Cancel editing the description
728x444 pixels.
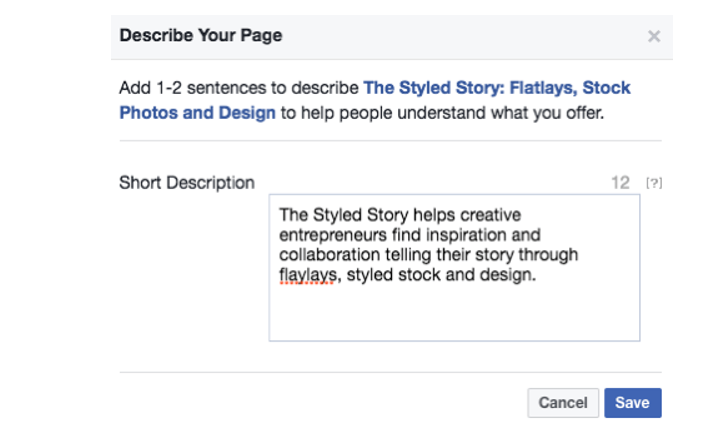point(563,403)
